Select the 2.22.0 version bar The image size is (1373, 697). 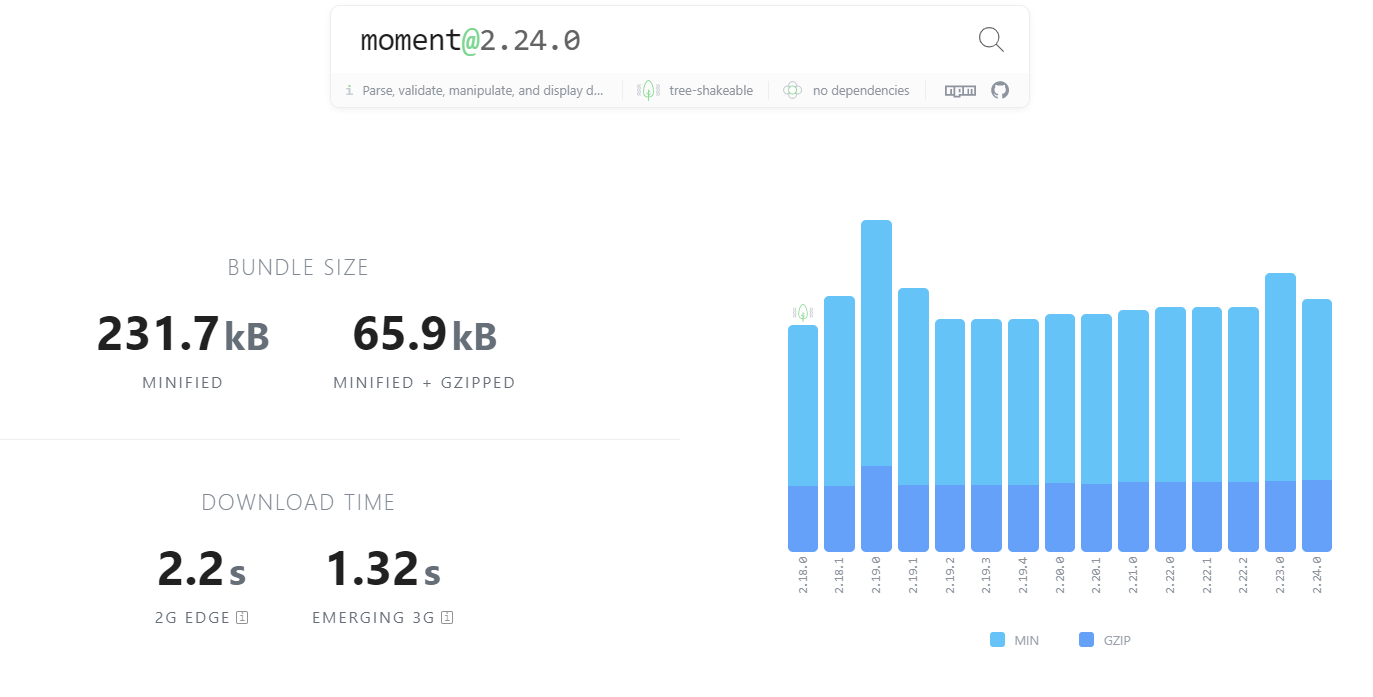(1170, 429)
